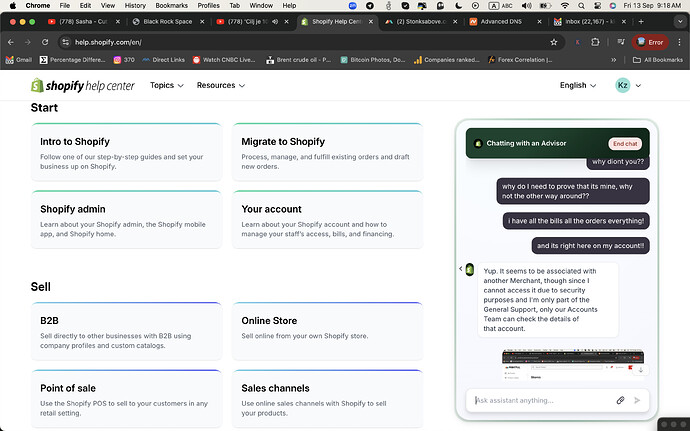This screenshot has height=431, width=690.
Task: Open the B2B card
Action: pyautogui.click(x=126, y=331)
